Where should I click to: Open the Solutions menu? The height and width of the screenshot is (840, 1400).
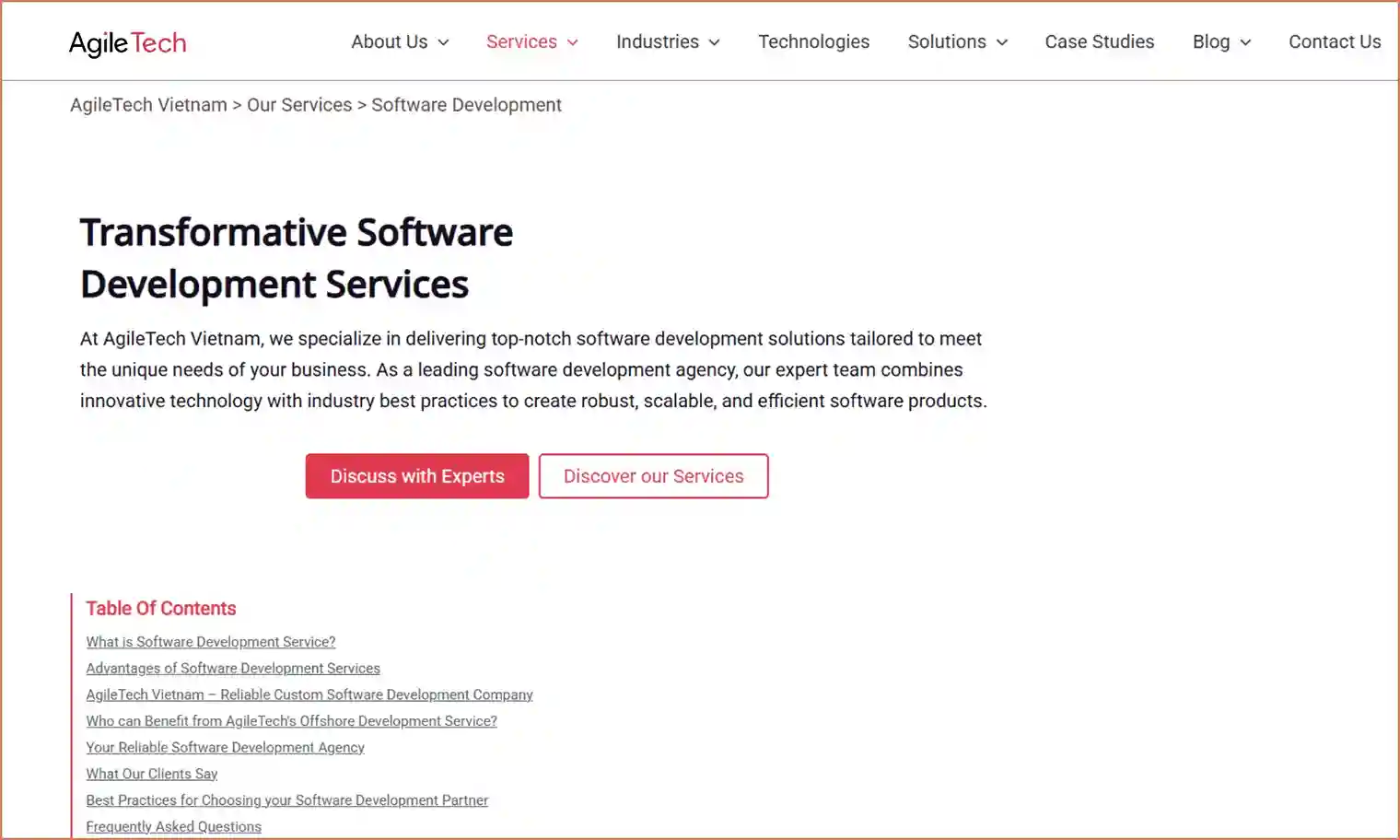(x=947, y=41)
